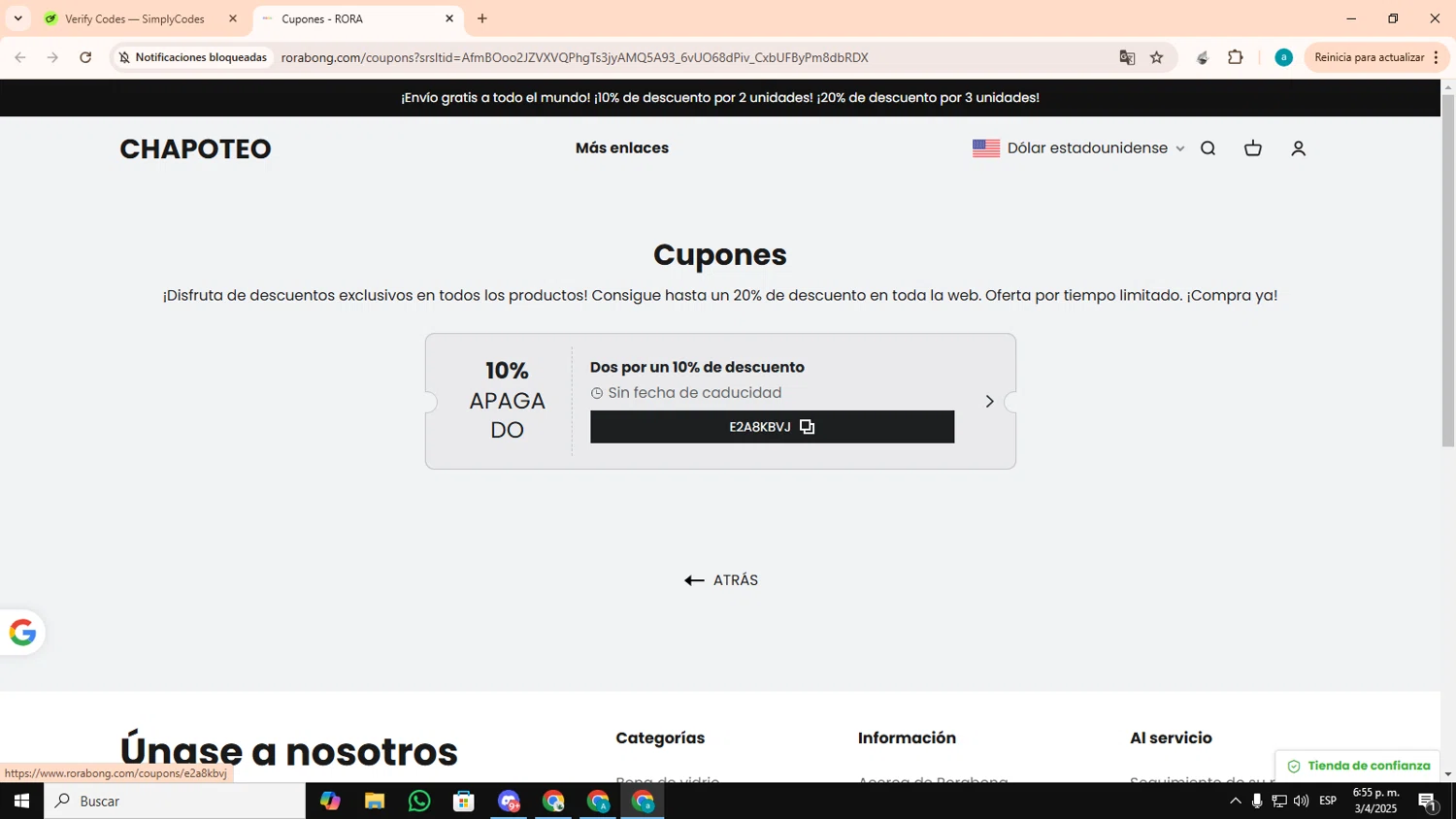Click the Google floating badge icon
Image resolution: width=1456 pixels, height=819 pixels.
coord(22,633)
